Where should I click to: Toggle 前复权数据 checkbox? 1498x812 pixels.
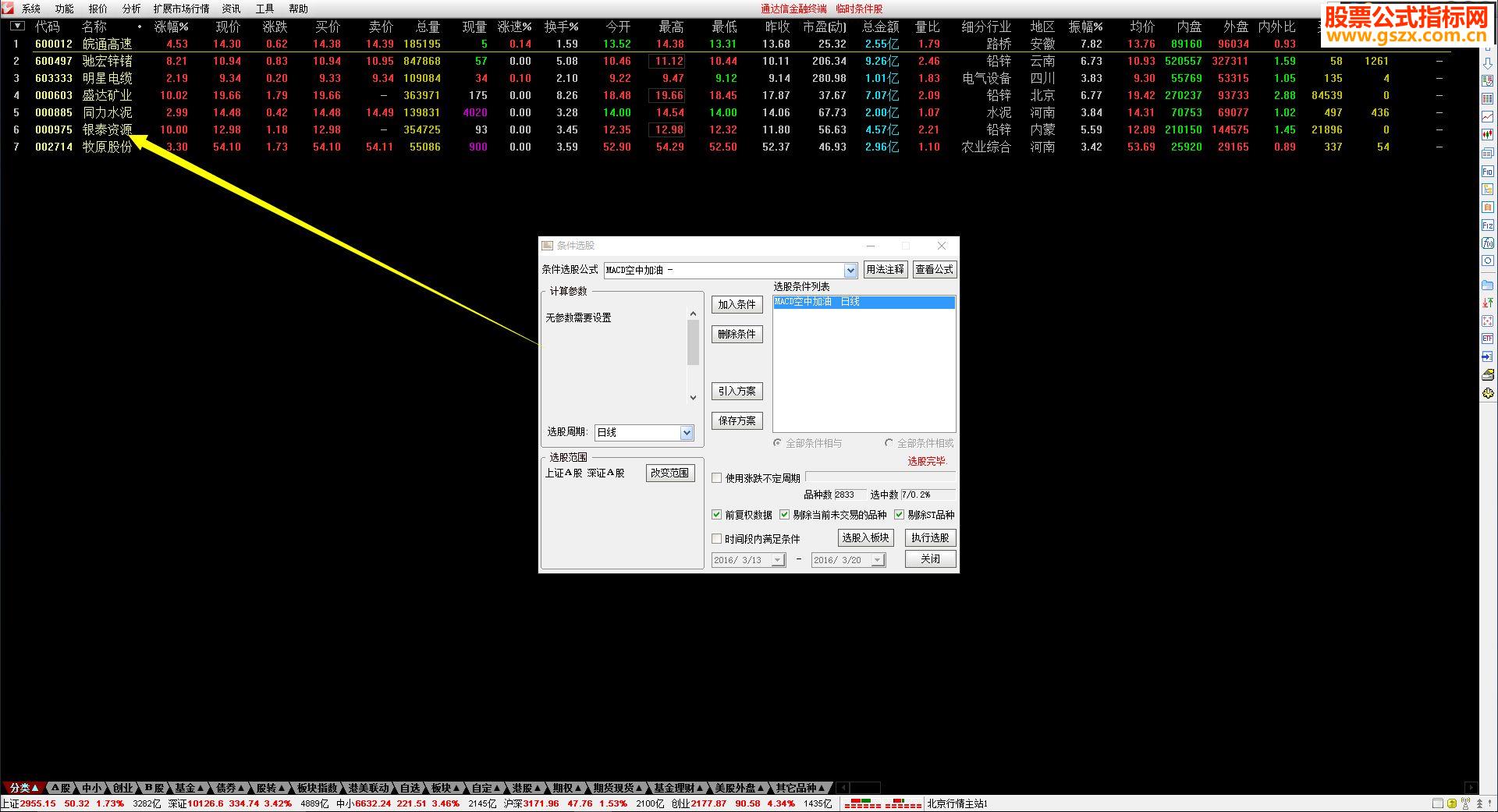click(x=717, y=515)
